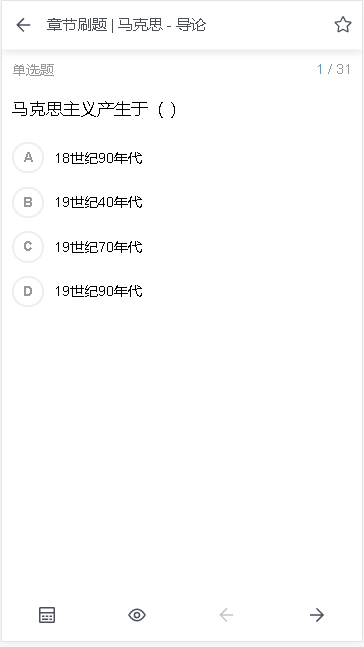Pick the option D circle
Viewport: 364px width, 647px height.
28,291
